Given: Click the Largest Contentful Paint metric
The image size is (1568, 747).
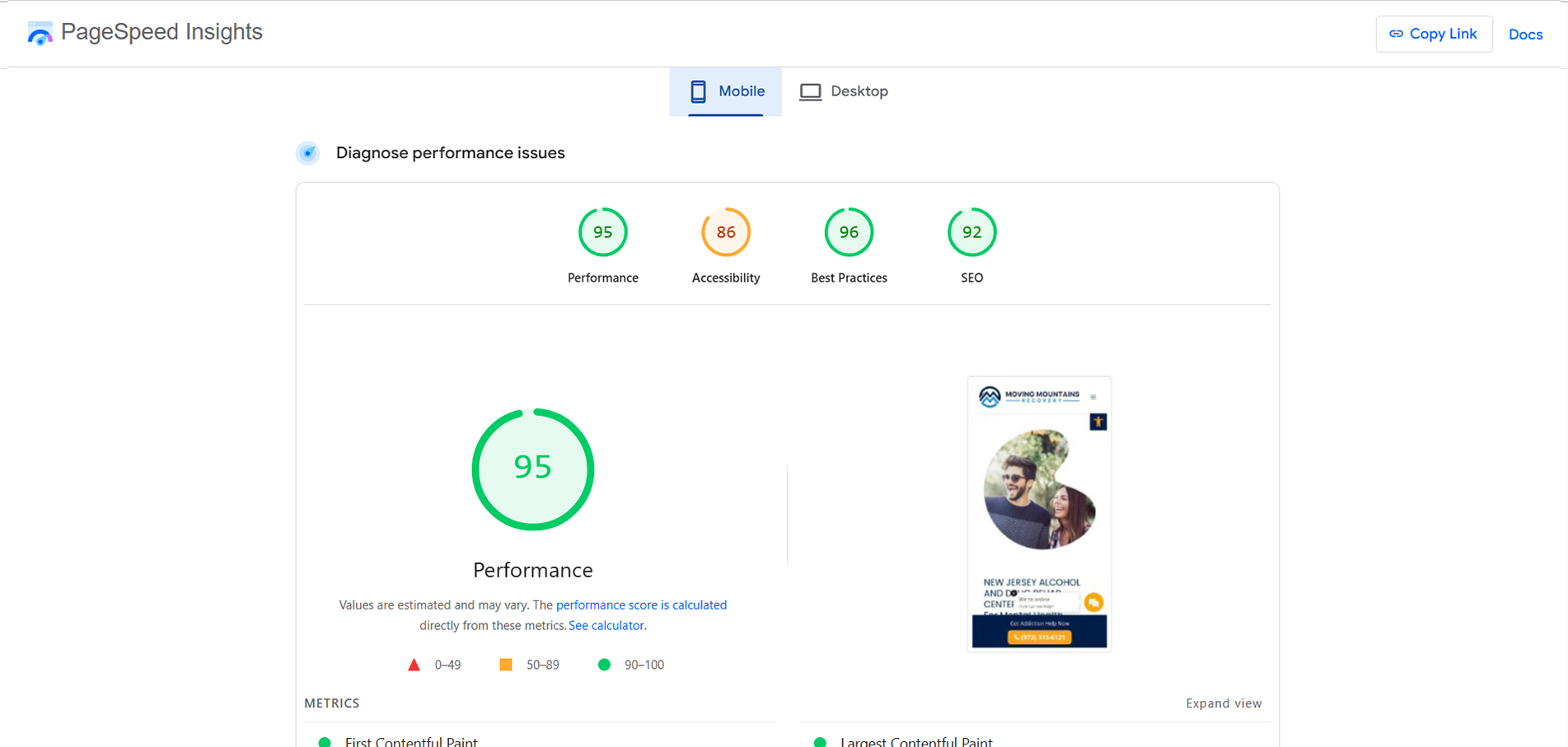Looking at the screenshot, I should [x=915, y=741].
